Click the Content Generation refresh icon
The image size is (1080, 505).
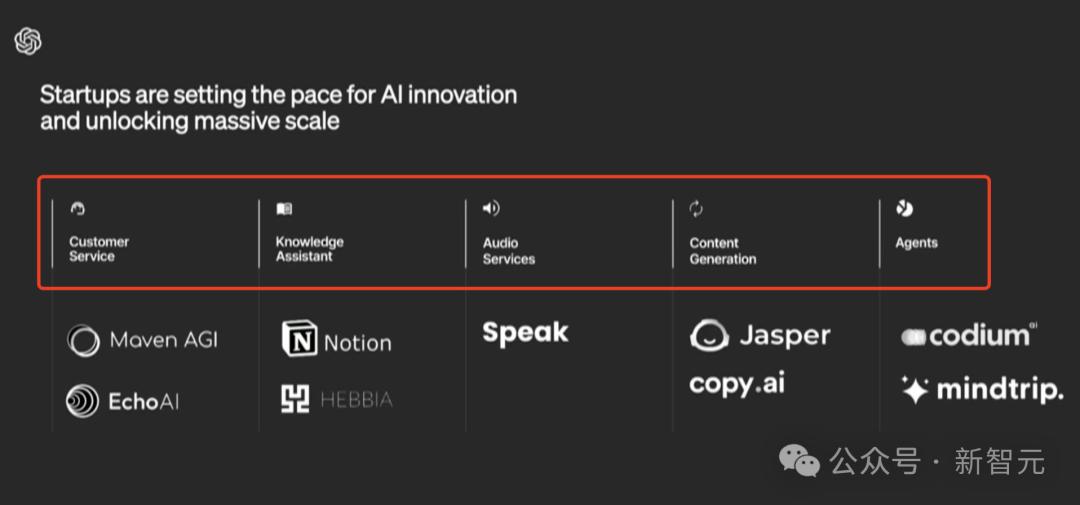tap(697, 209)
